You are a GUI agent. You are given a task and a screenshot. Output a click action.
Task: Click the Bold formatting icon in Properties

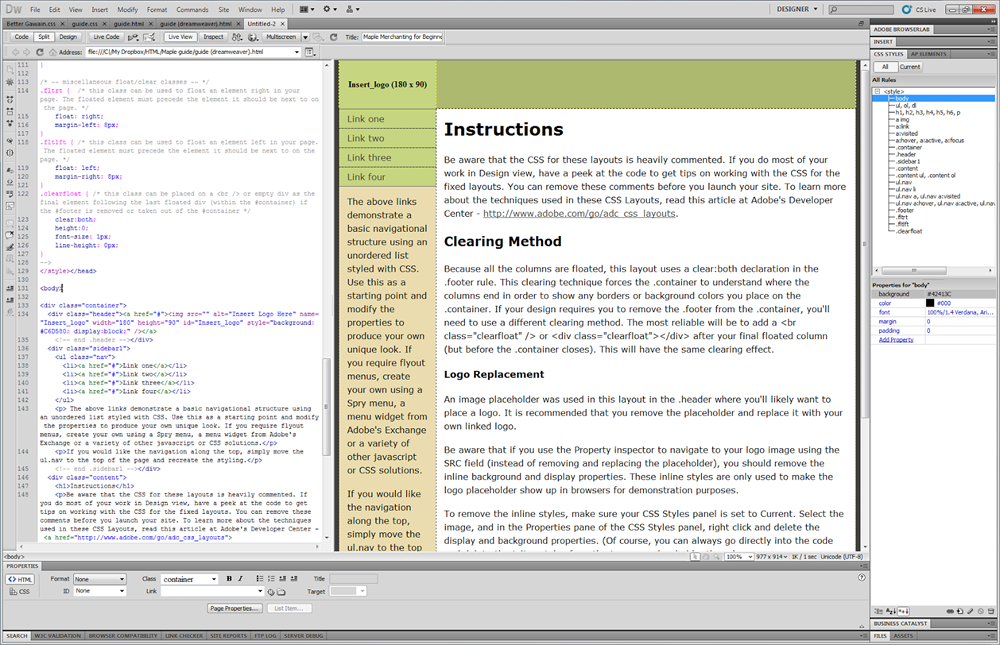(228, 579)
